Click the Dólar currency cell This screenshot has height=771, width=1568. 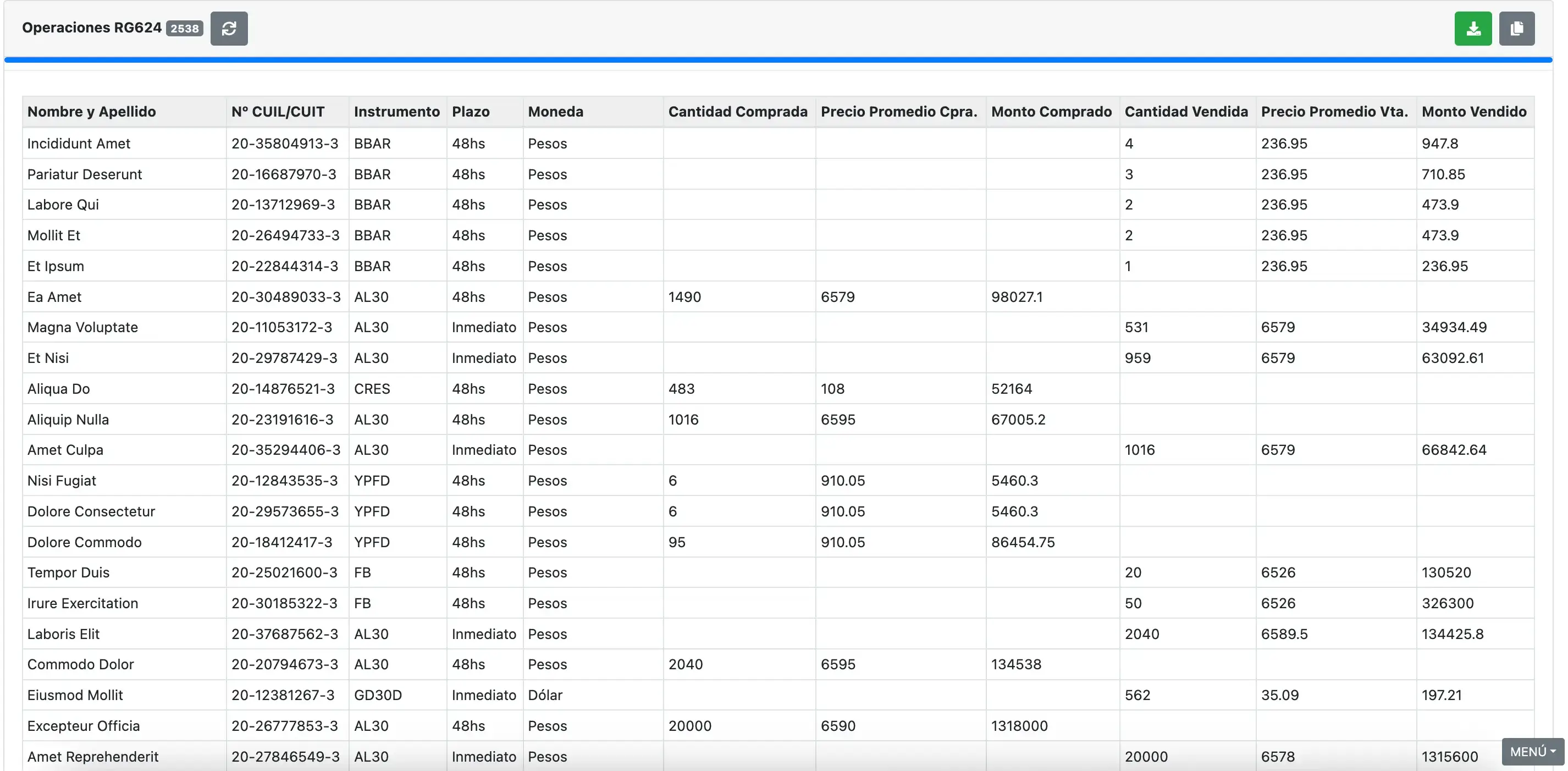545,695
